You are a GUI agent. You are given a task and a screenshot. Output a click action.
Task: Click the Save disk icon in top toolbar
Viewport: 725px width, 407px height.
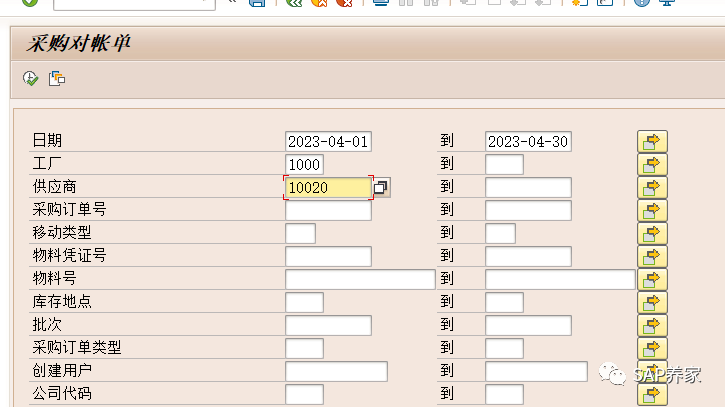(257, 2)
